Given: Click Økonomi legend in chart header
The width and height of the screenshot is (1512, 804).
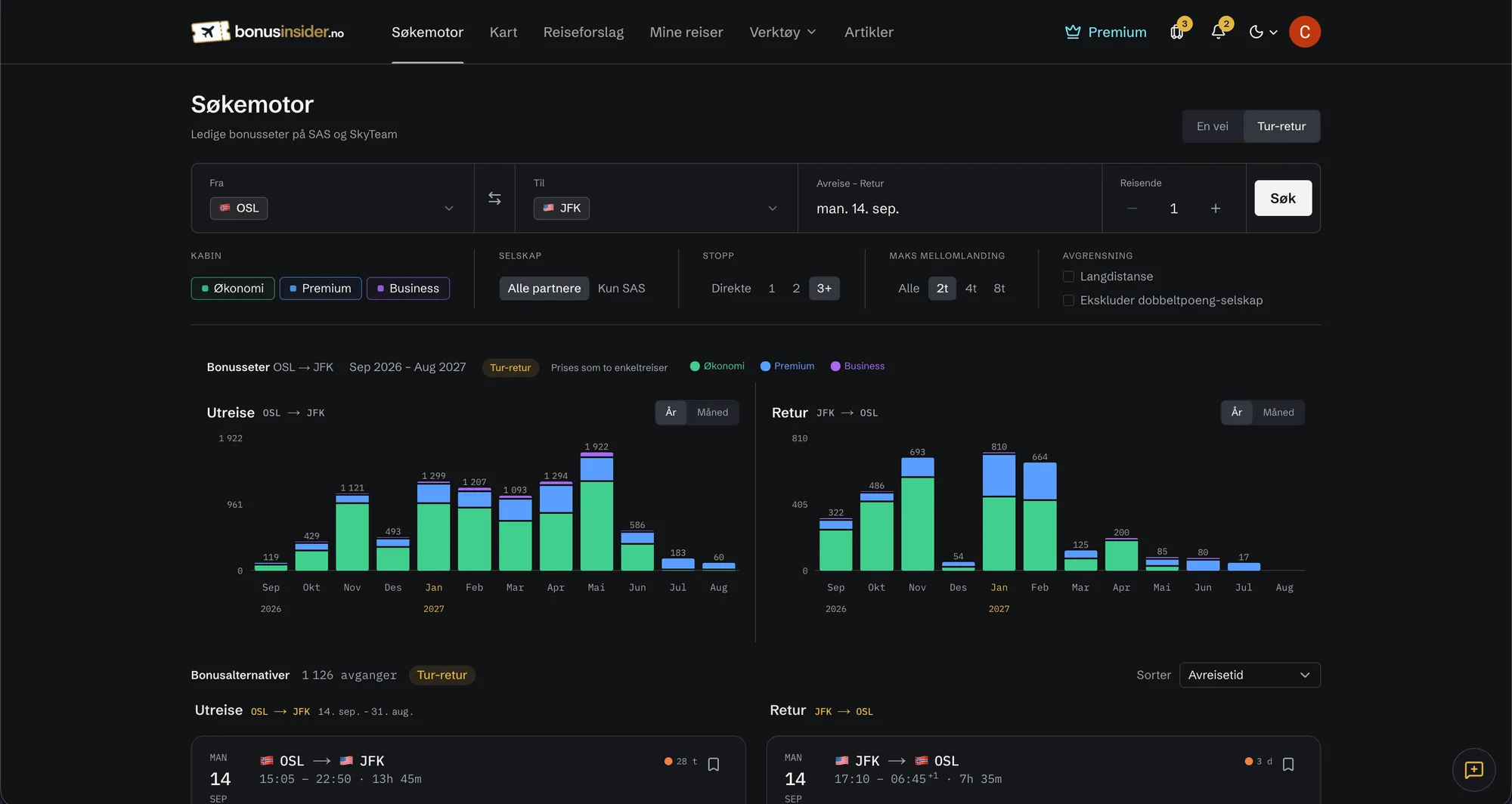Looking at the screenshot, I should [717, 366].
